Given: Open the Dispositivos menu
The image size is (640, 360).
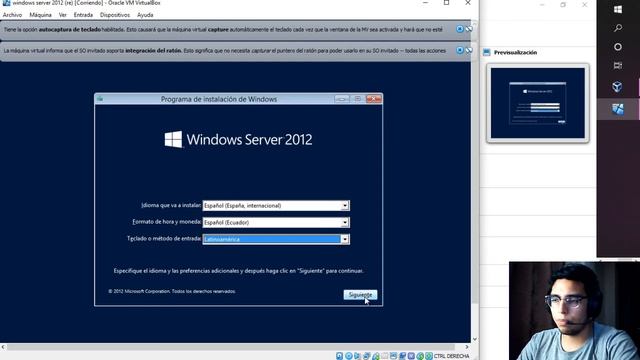Looking at the screenshot, I should point(115,15).
